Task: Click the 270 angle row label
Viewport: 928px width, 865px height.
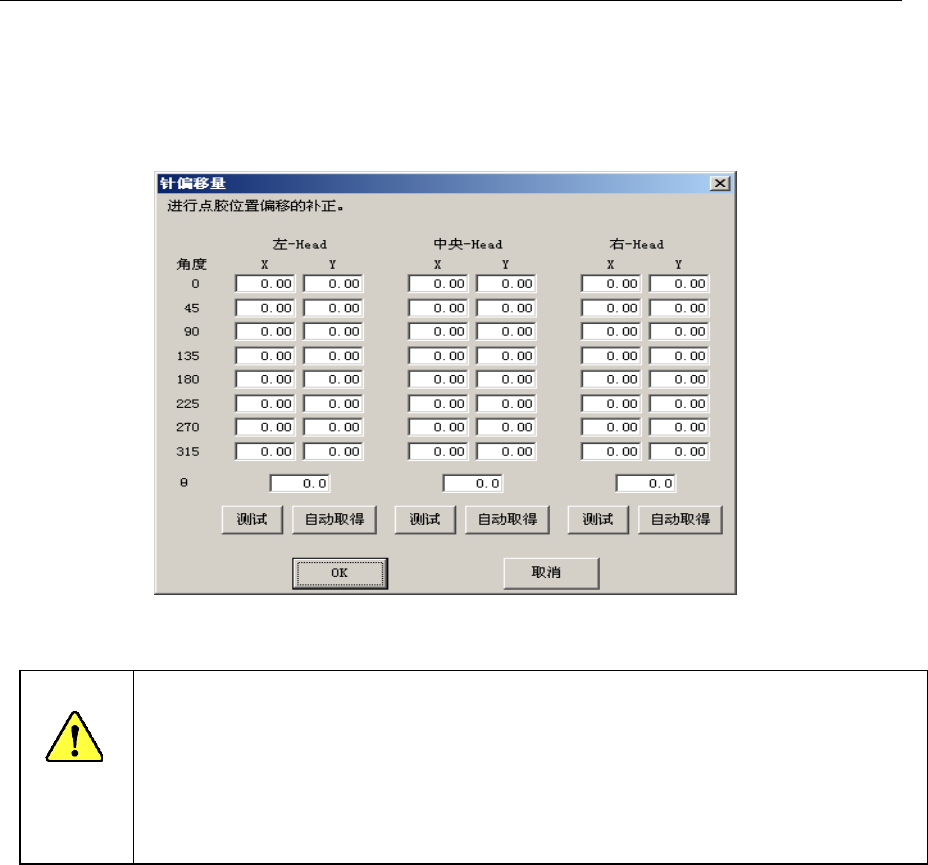Action: click(x=188, y=427)
